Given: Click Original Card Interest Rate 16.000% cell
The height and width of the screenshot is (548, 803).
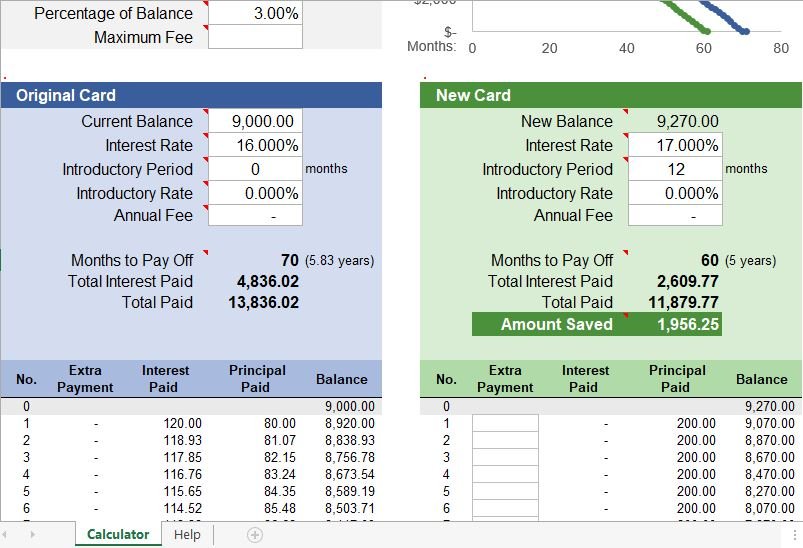Looking at the screenshot, I should point(255,145).
